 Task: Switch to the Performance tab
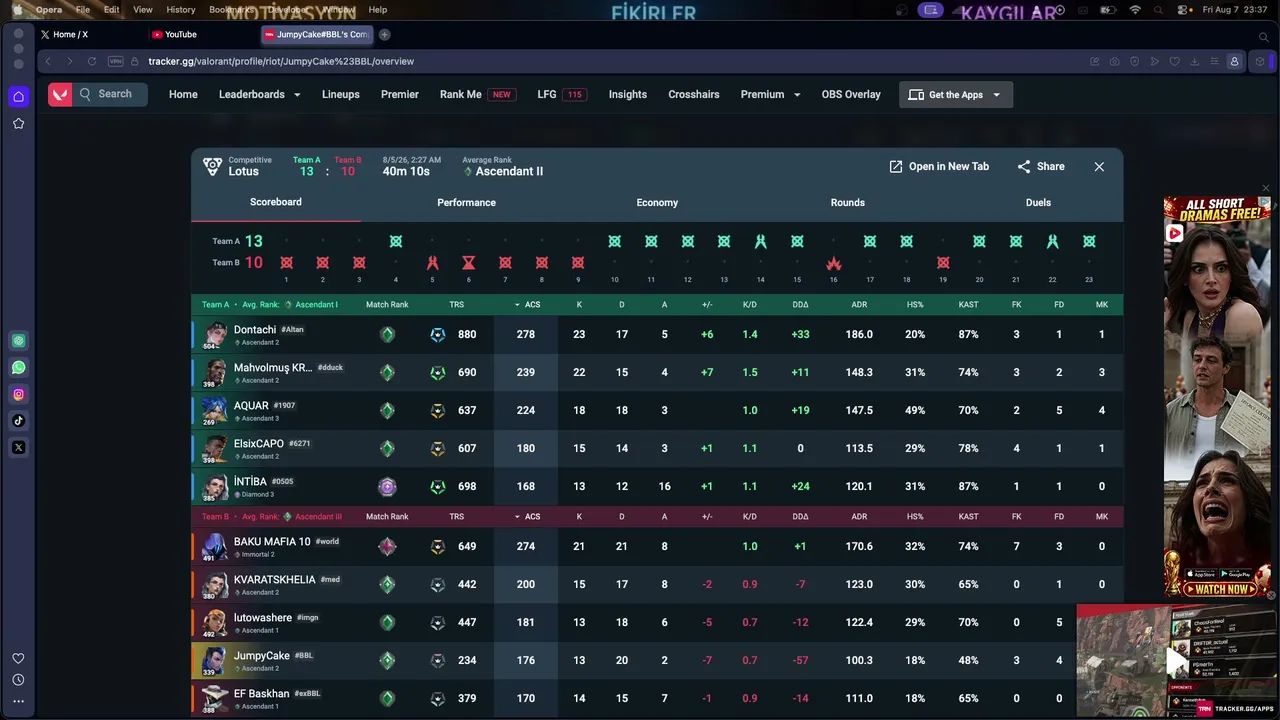click(x=466, y=202)
